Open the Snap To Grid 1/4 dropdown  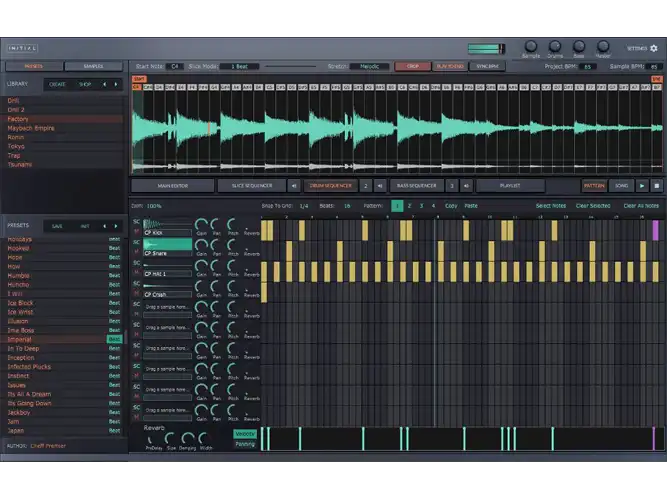[304, 206]
